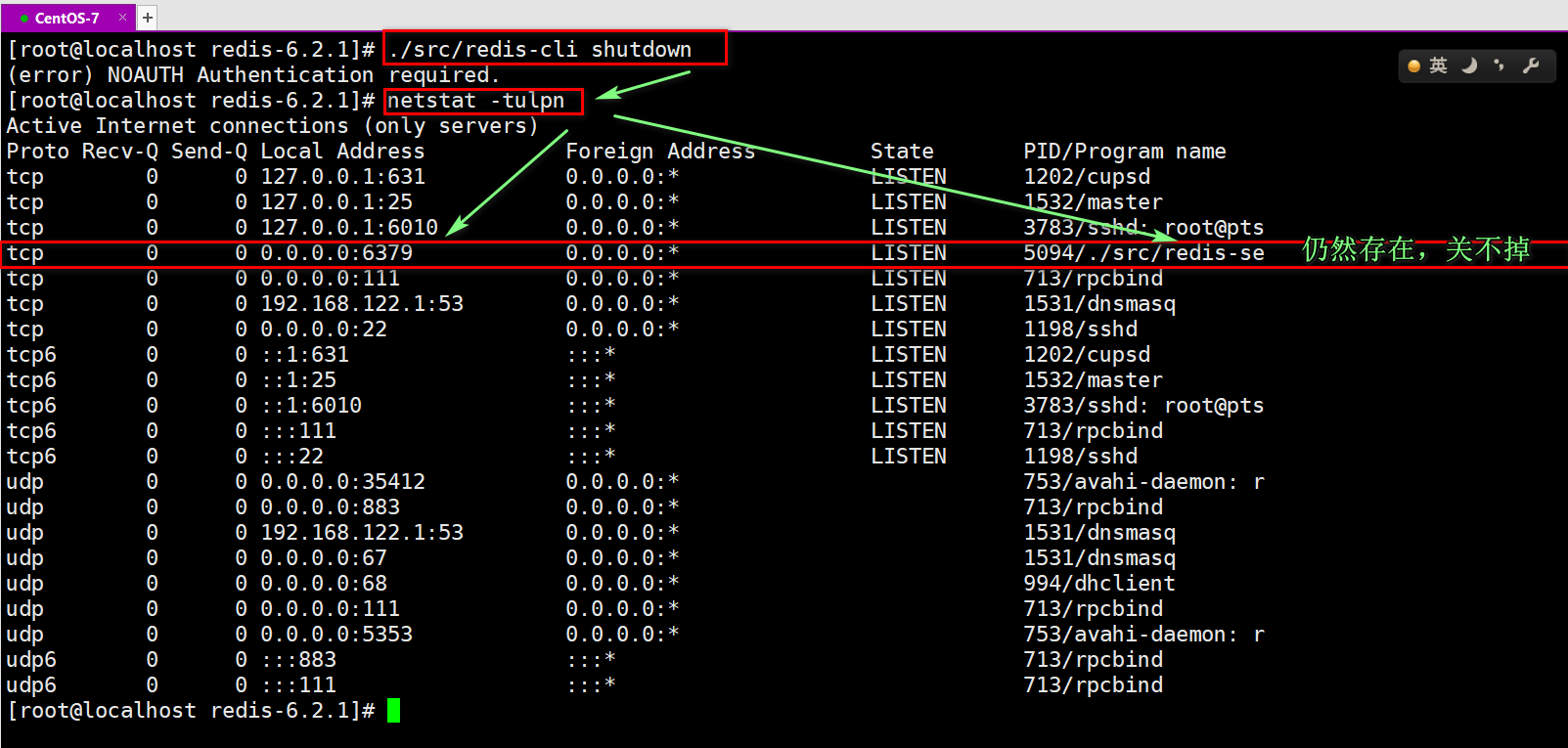
Task: Click '753/avahi-daemon: r' in the 0.0.0.0:35412 row
Action: (x=1143, y=481)
